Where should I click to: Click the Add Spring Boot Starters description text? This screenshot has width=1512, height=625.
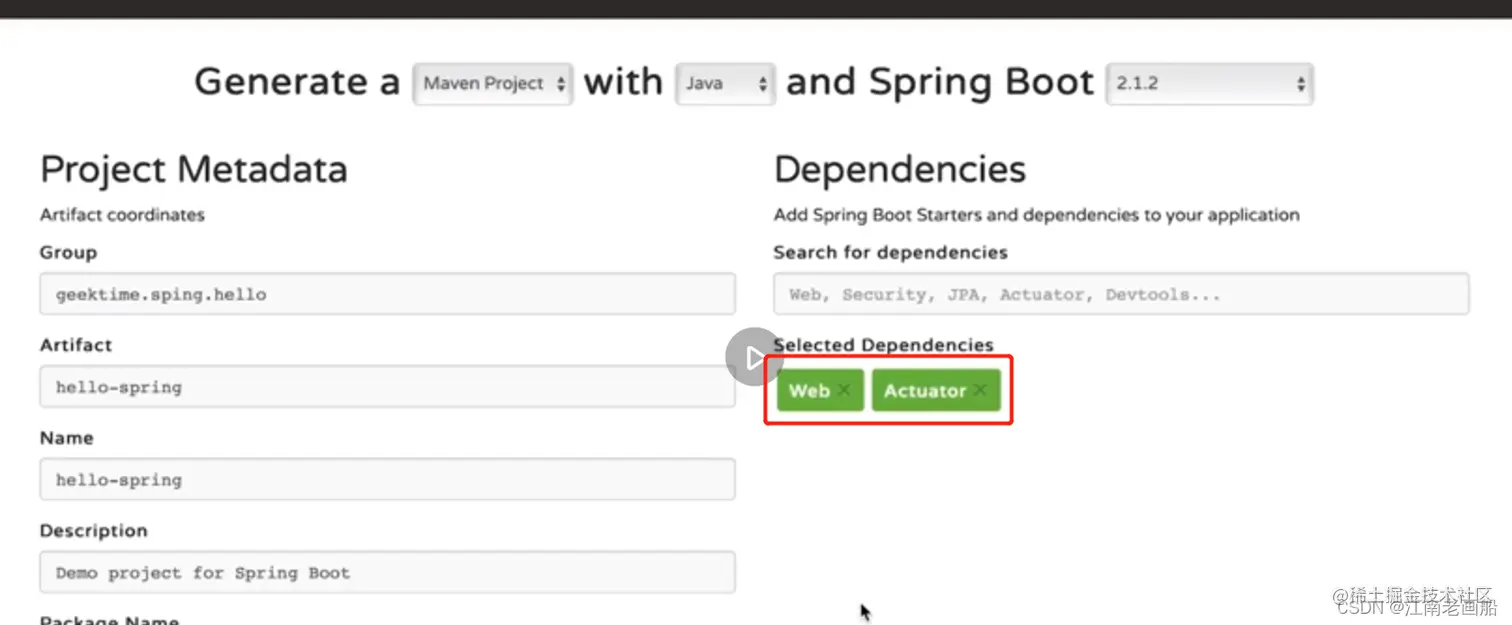coord(1037,215)
